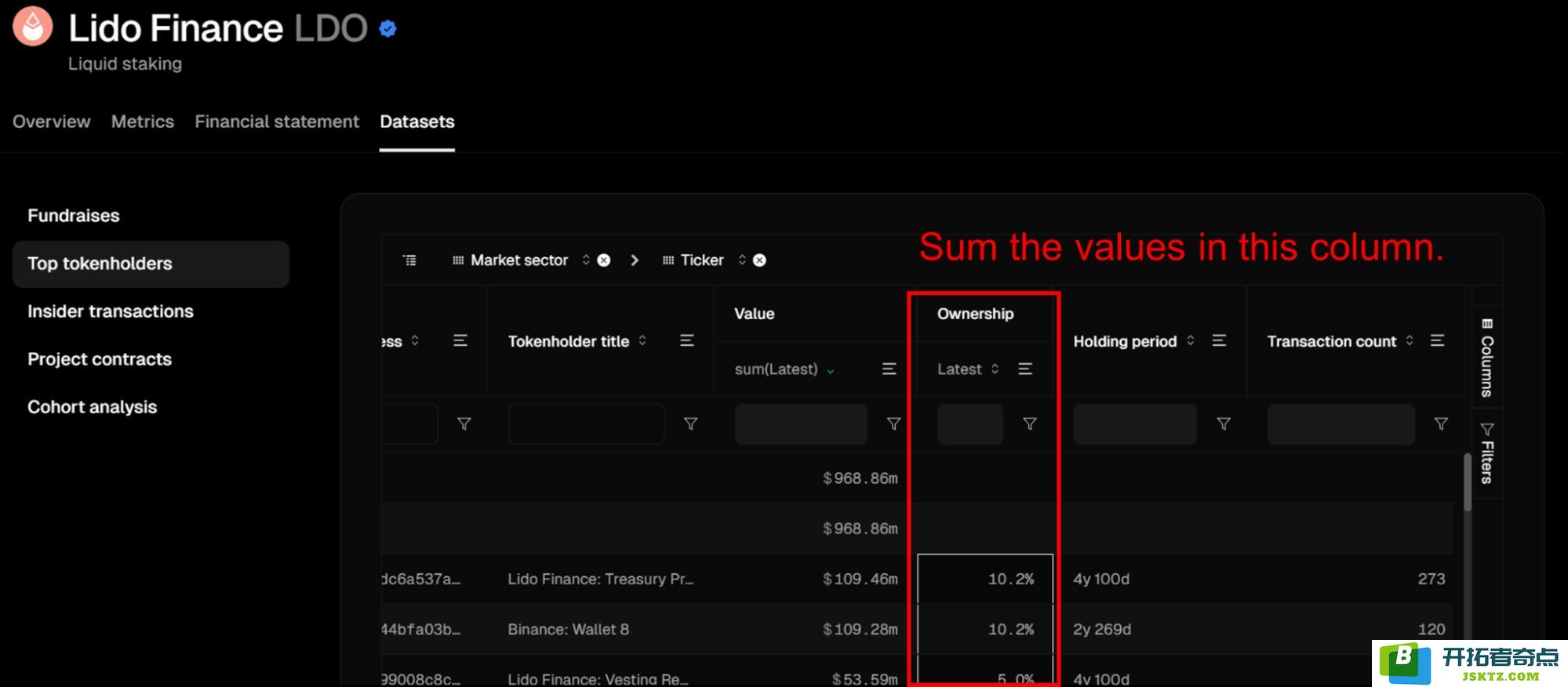Open the Tokenholder title filter icon
The image size is (1568, 687).
pos(690,423)
